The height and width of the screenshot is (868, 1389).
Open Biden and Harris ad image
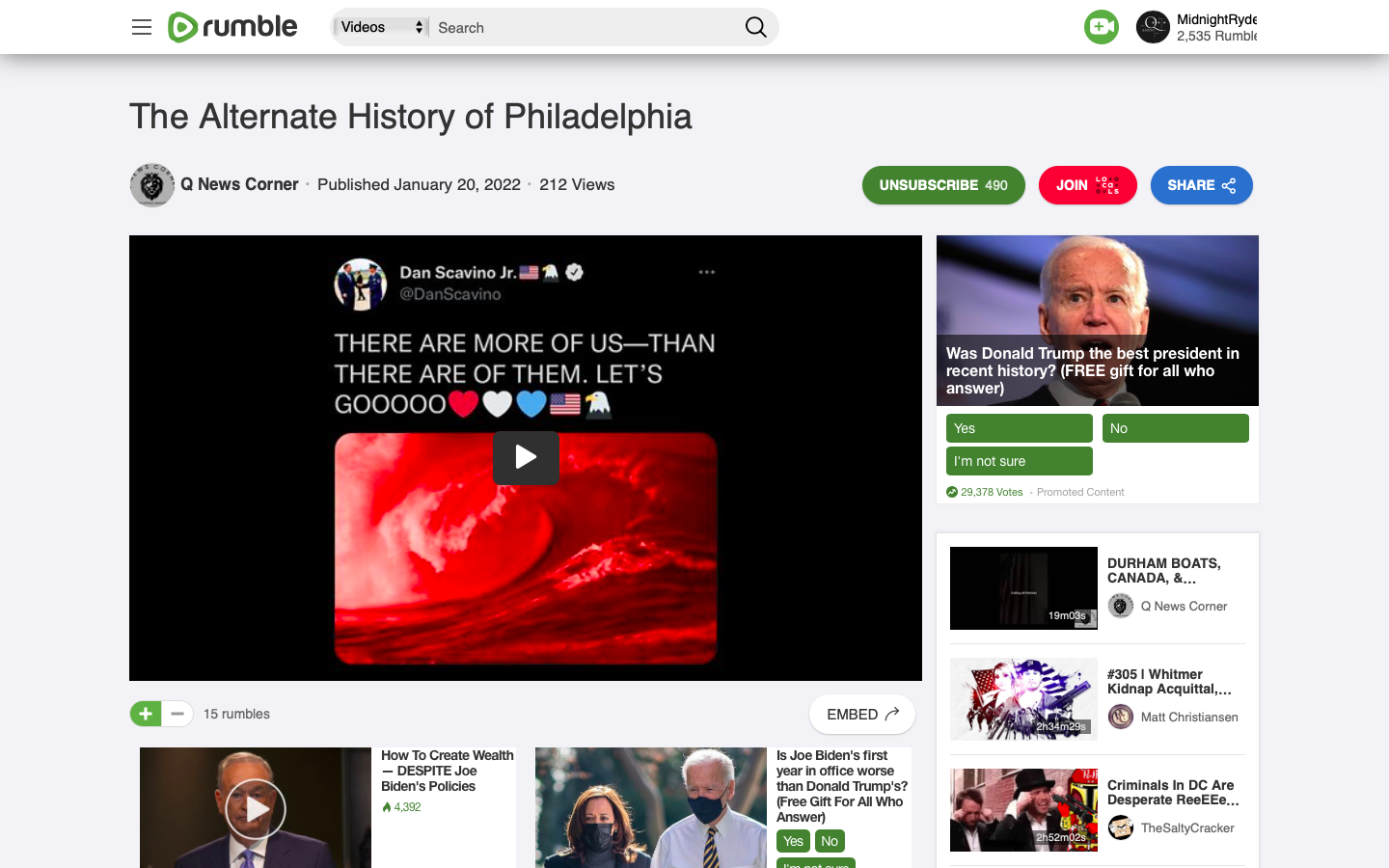pos(651,808)
